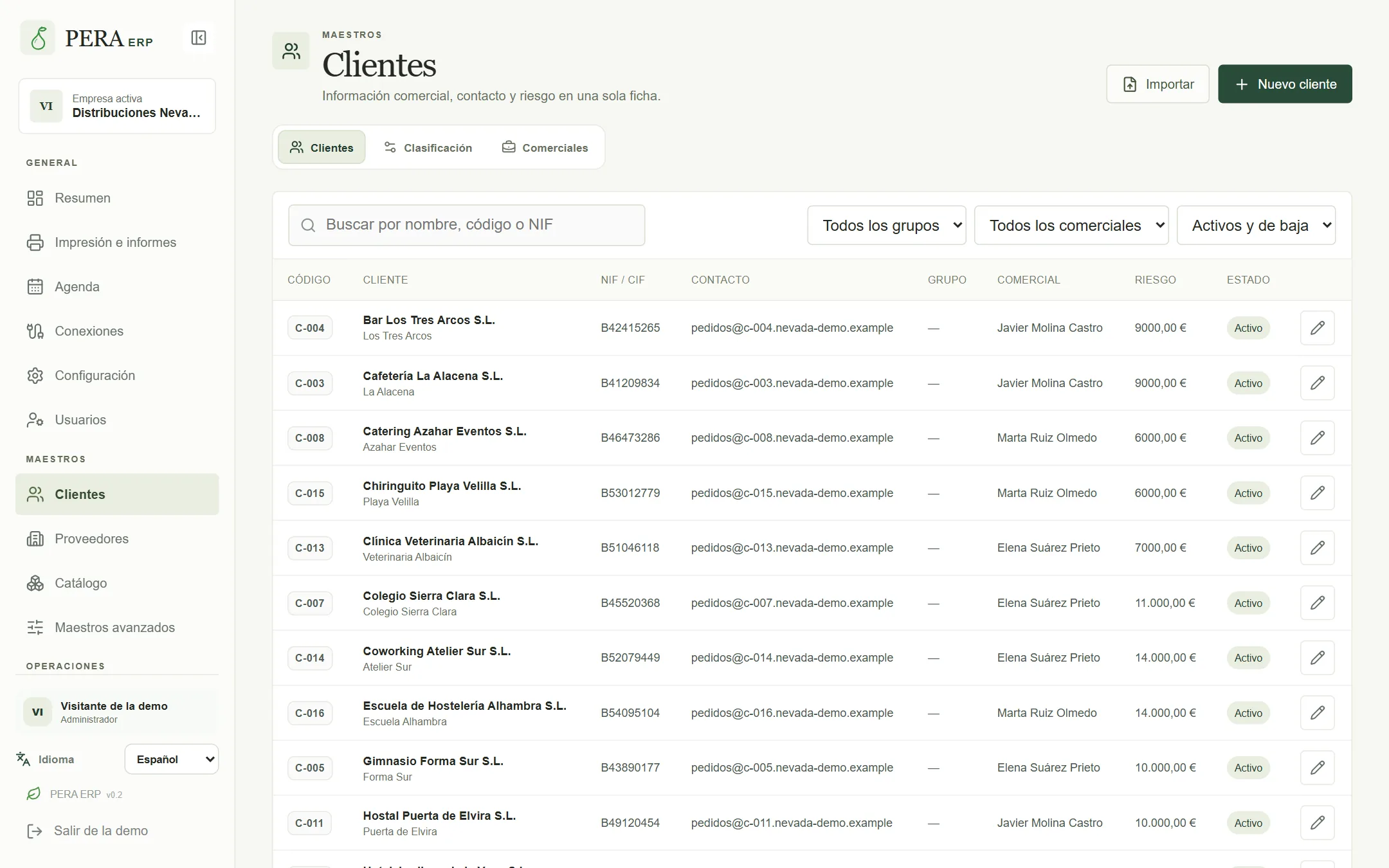Switch to the Comerciales tab
The height and width of the screenshot is (868, 1389).
click(545, 148)
